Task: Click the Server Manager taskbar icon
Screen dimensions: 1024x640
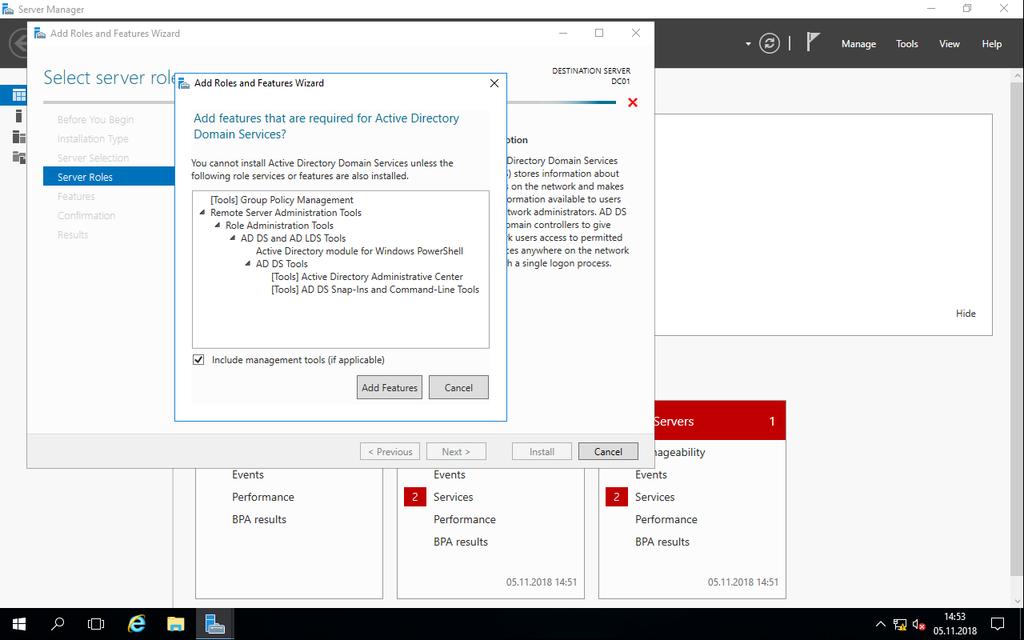Action: pyautogui.click(x=214, y=624)
